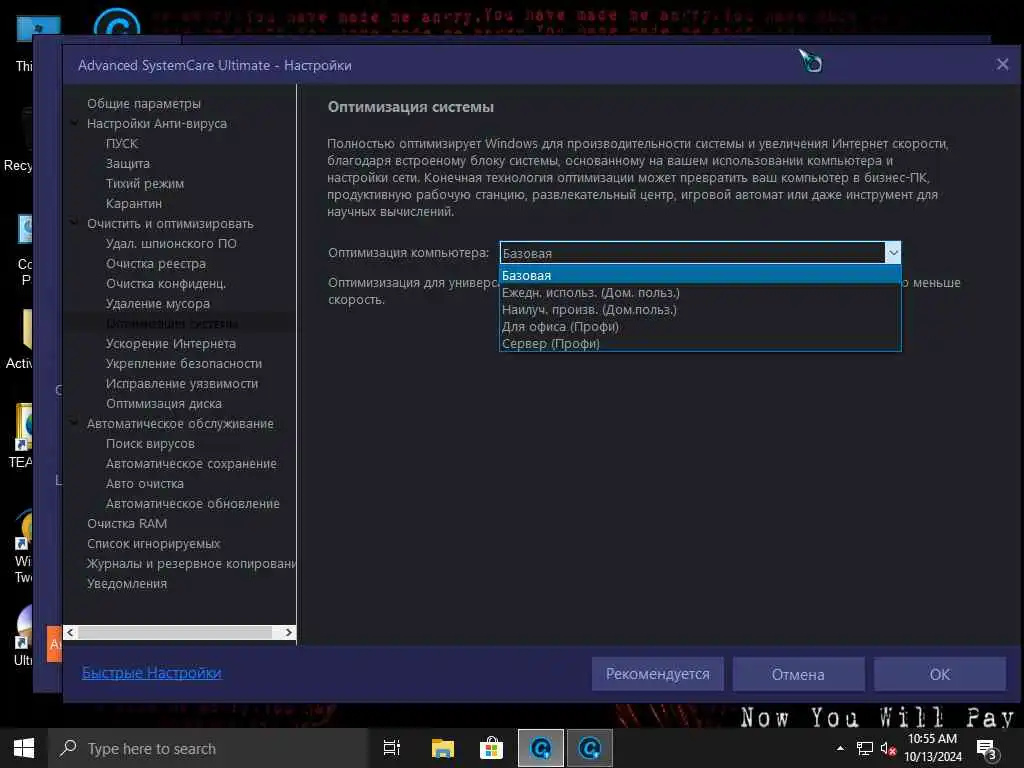Choose Сервер (Профи) option

[700, 344]
